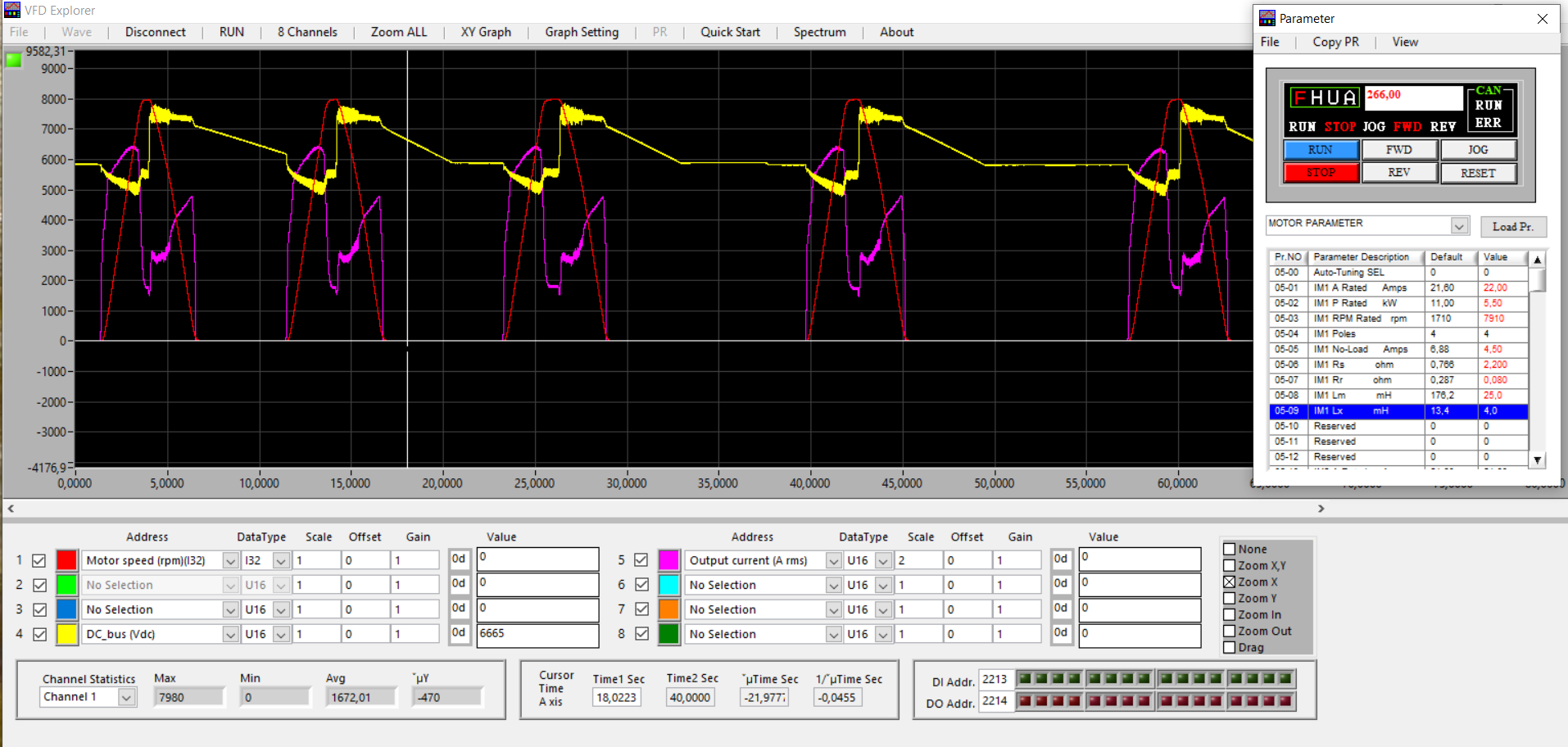The image size is (1568, 747).
Task: Uncheck the channel 1 enable checkbox
Action: pos(39,561)
